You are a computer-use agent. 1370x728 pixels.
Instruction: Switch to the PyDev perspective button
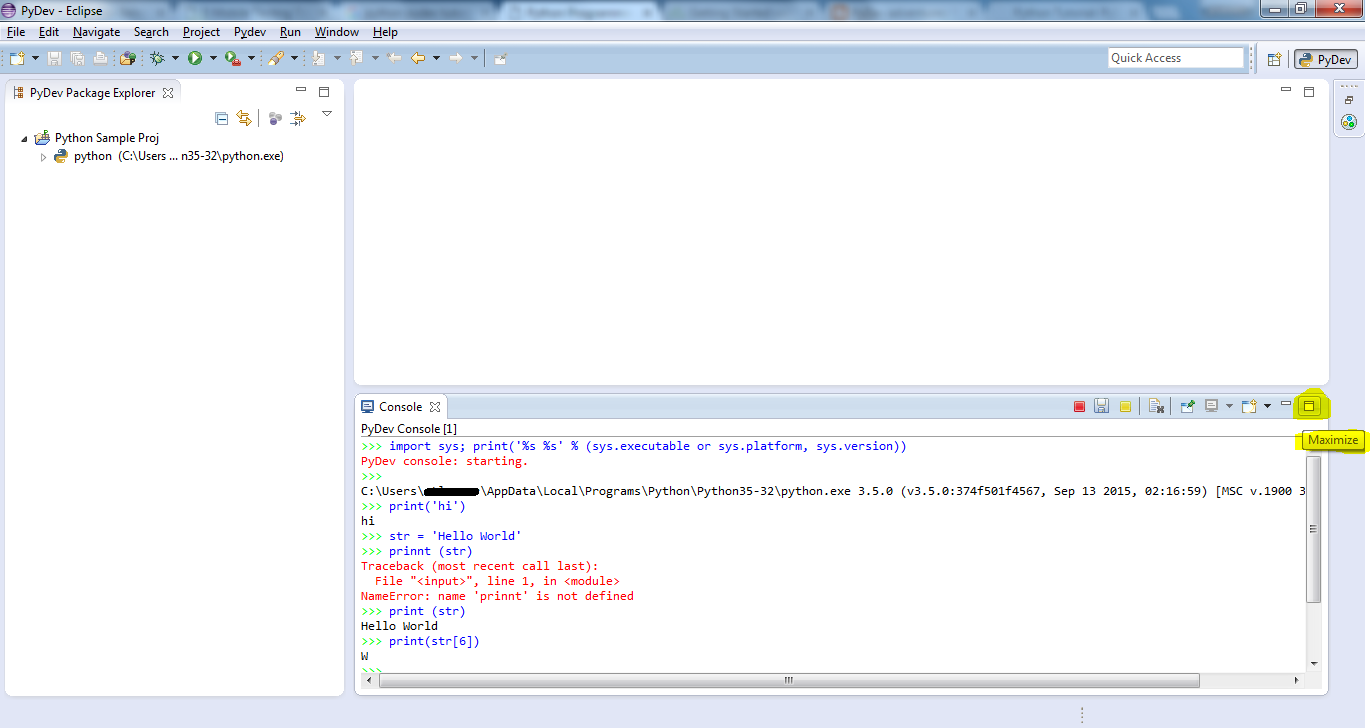click(x=1326, y=59)
